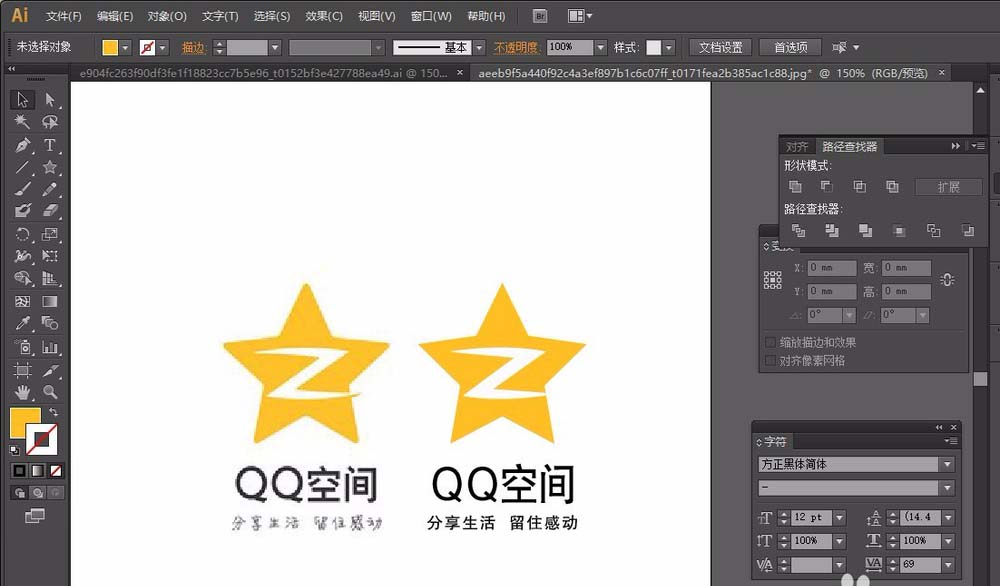The image size is (1000, 586).
Task: Select the Magic Wand tool
Action: click(x=22, y=122)
